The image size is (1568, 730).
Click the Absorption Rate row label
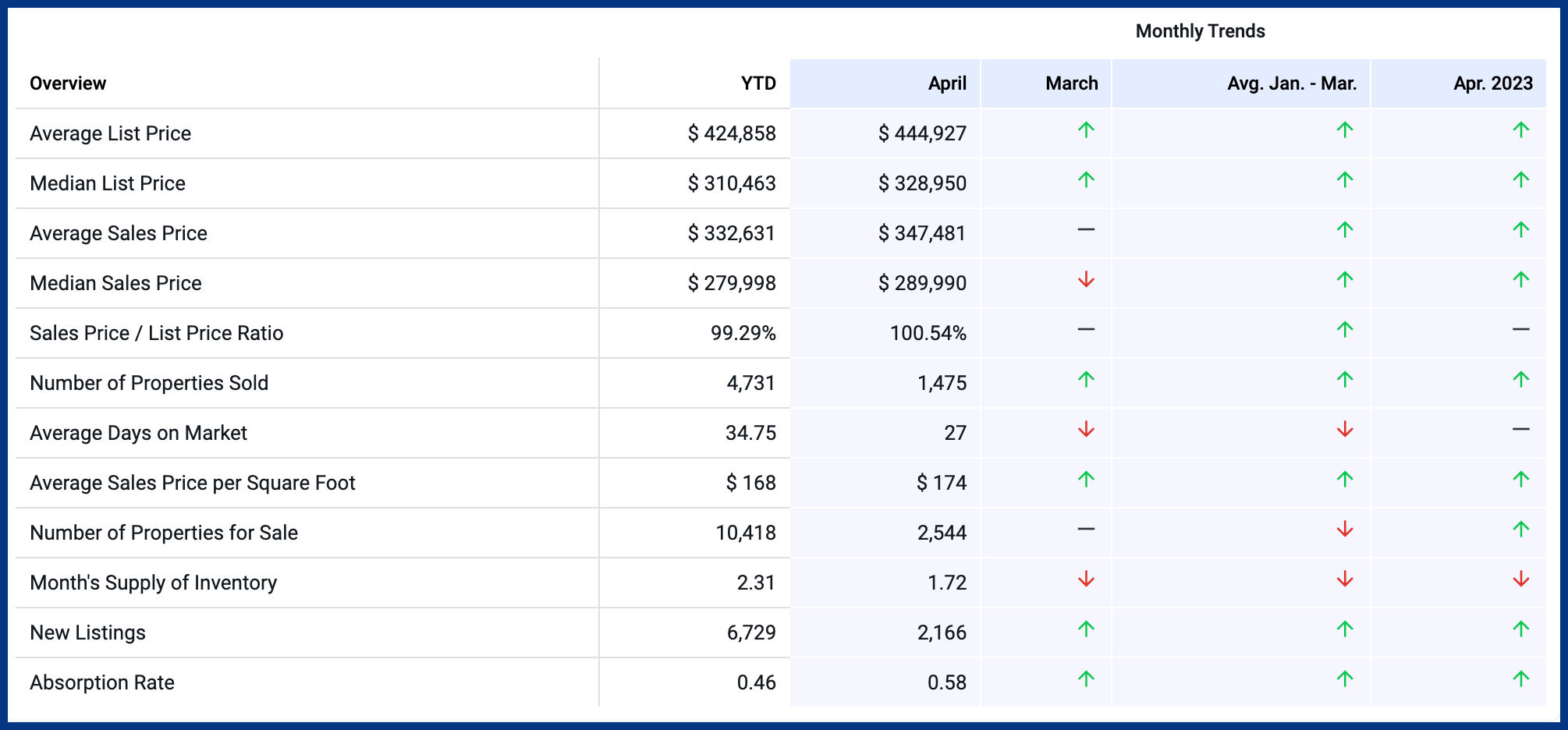102,682
